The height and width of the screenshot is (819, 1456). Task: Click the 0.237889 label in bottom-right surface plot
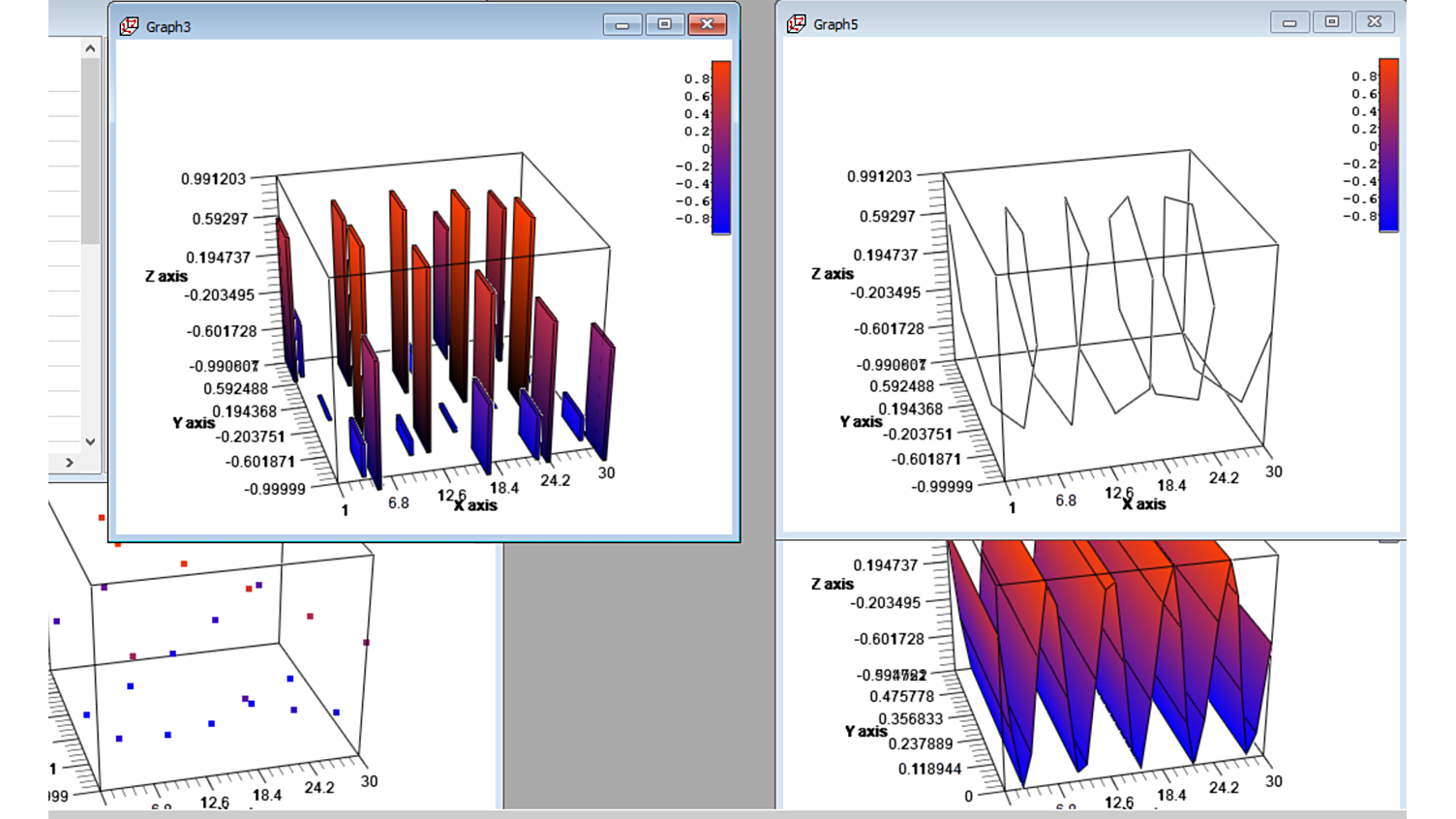921,743
